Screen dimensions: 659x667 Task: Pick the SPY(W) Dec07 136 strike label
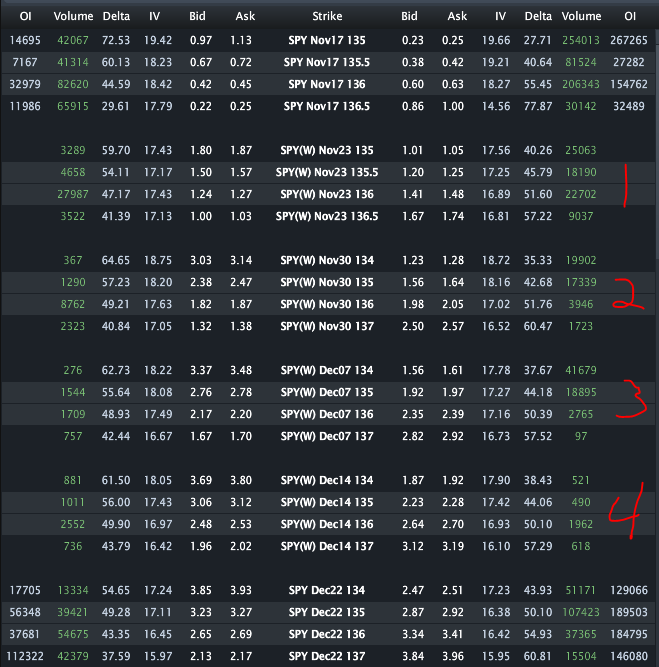[x=327, y=414]
